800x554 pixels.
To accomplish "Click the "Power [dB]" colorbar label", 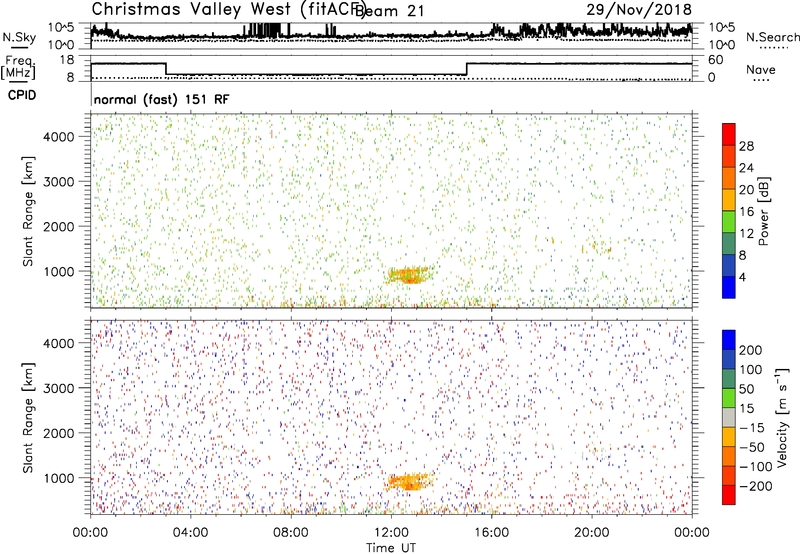I will pos(764,211).
